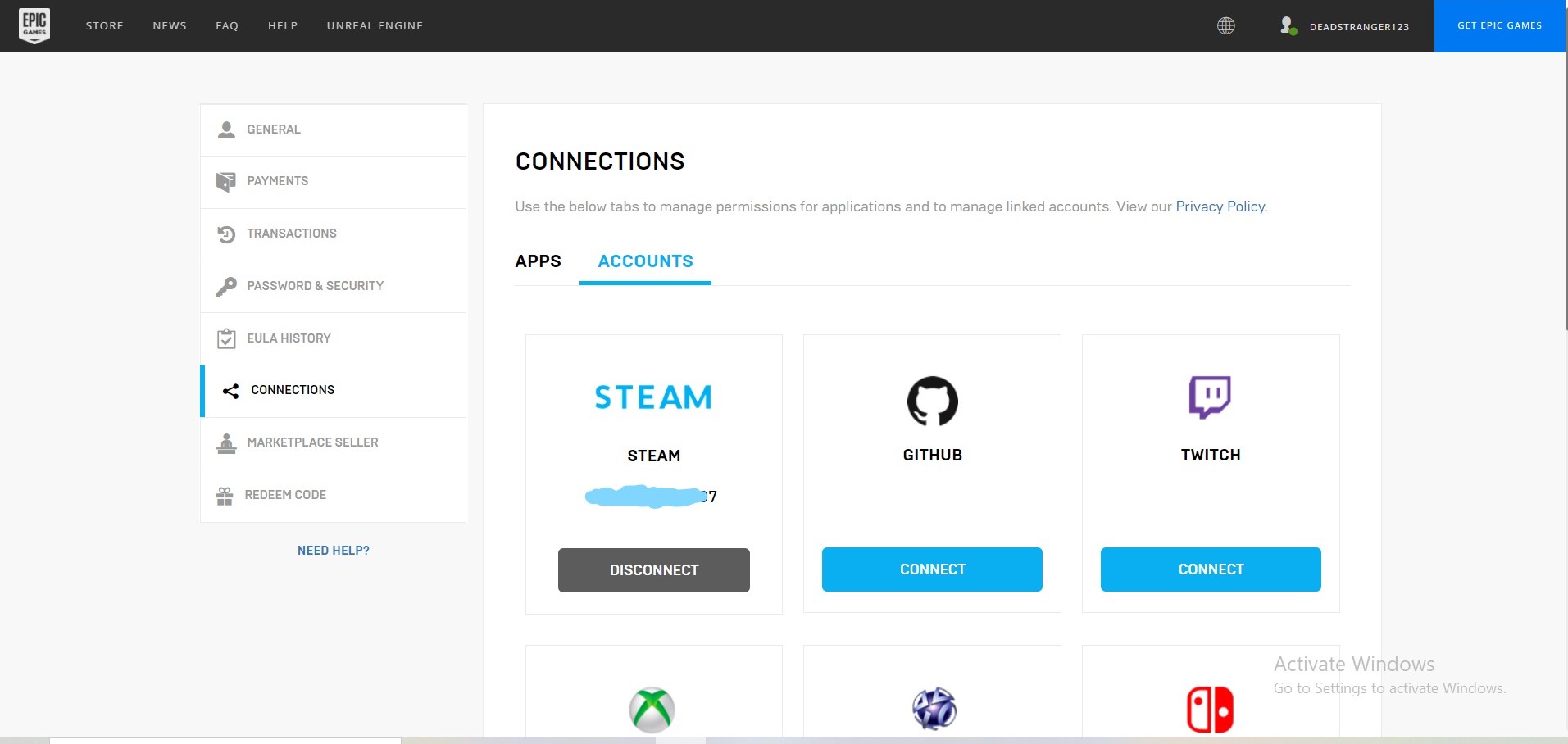Click the user avatar icon
This screenshot has width=1568, height=744.
(x=1288, y=26)
